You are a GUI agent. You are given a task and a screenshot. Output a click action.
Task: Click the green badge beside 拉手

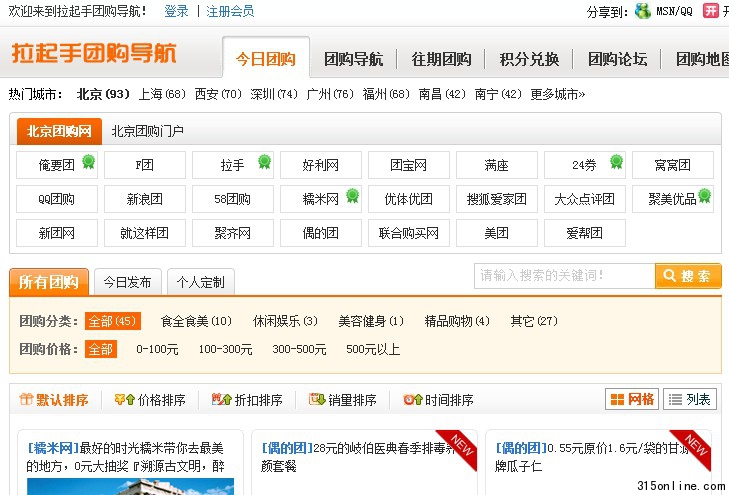265,162
